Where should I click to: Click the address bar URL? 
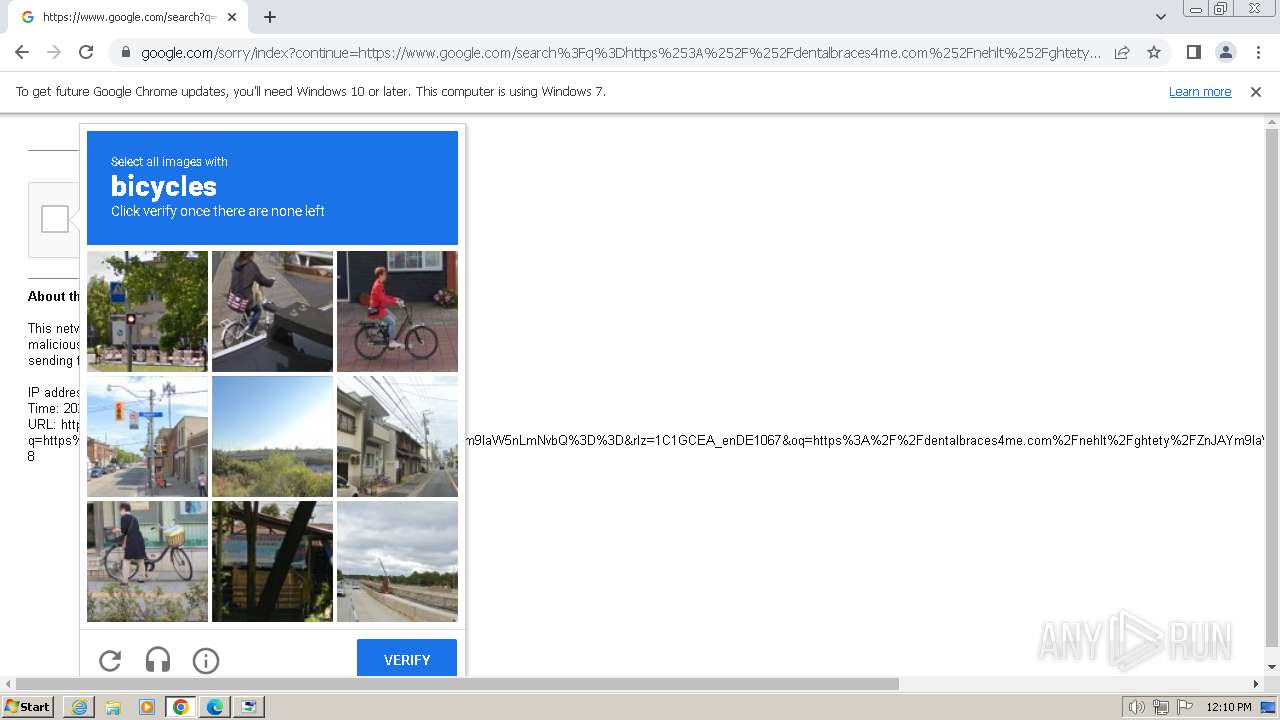pyautogui.click(x=620, y=52)
